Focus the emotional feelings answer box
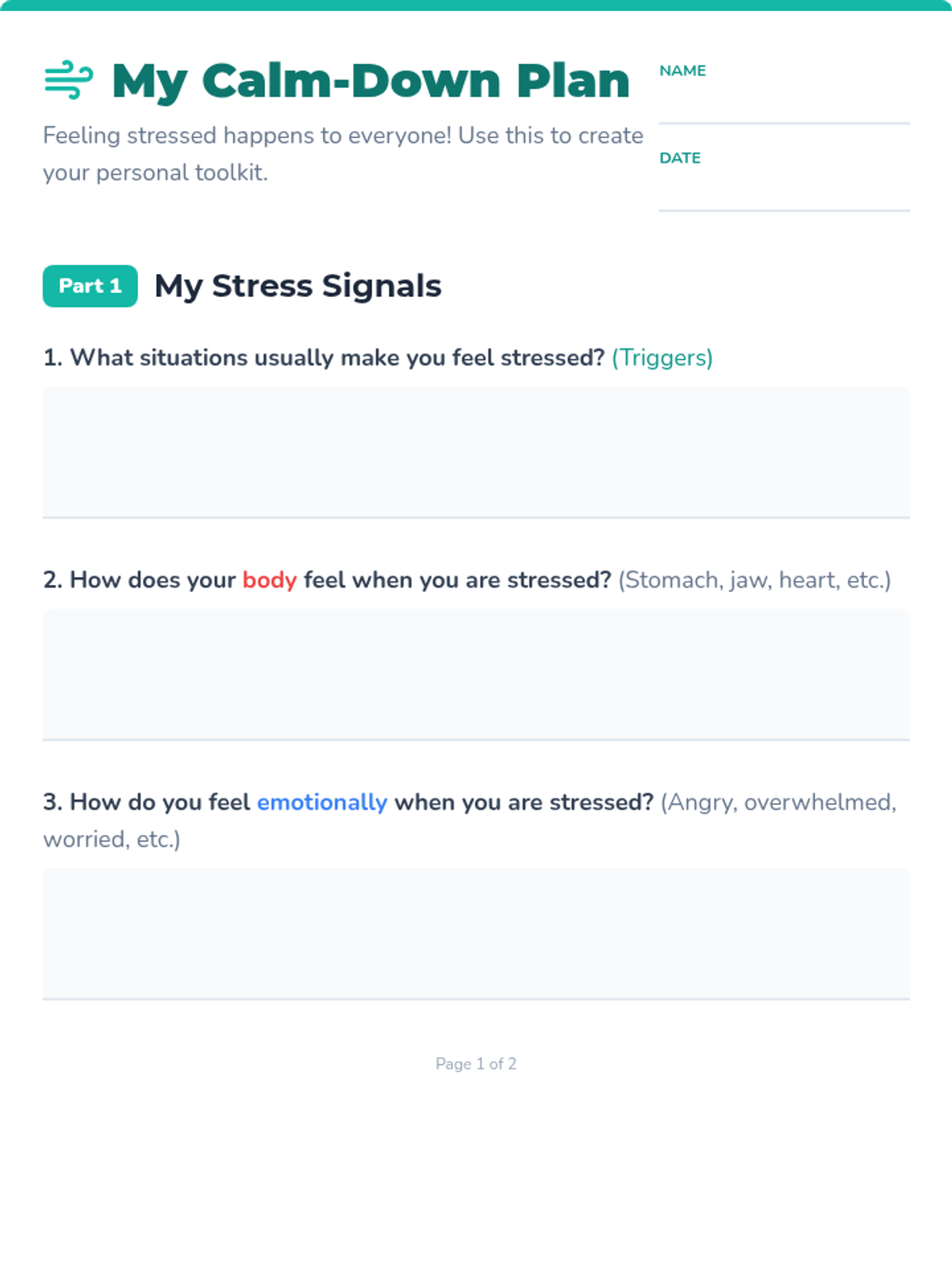 476,933
